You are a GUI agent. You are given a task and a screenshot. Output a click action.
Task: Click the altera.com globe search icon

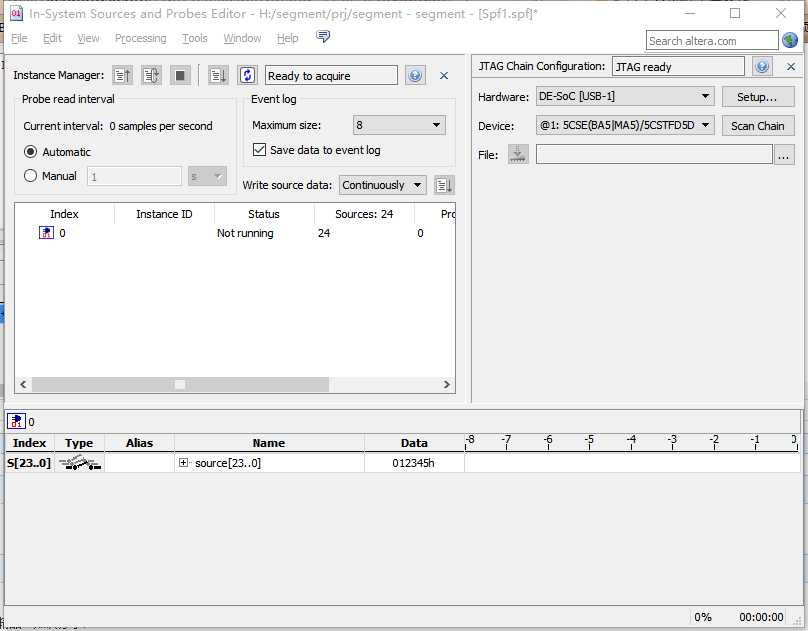pyautogui.click(x=790, y=40)
